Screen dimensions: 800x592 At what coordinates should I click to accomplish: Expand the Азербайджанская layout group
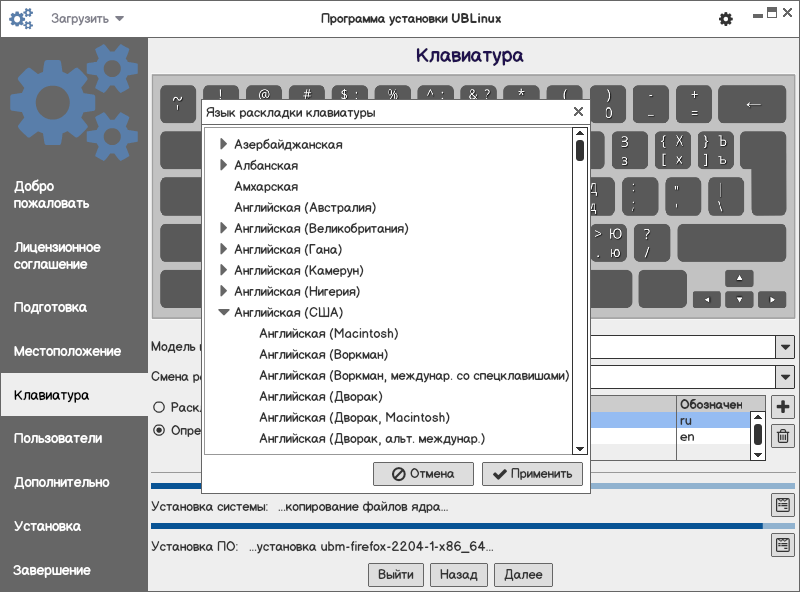[223, 144]
